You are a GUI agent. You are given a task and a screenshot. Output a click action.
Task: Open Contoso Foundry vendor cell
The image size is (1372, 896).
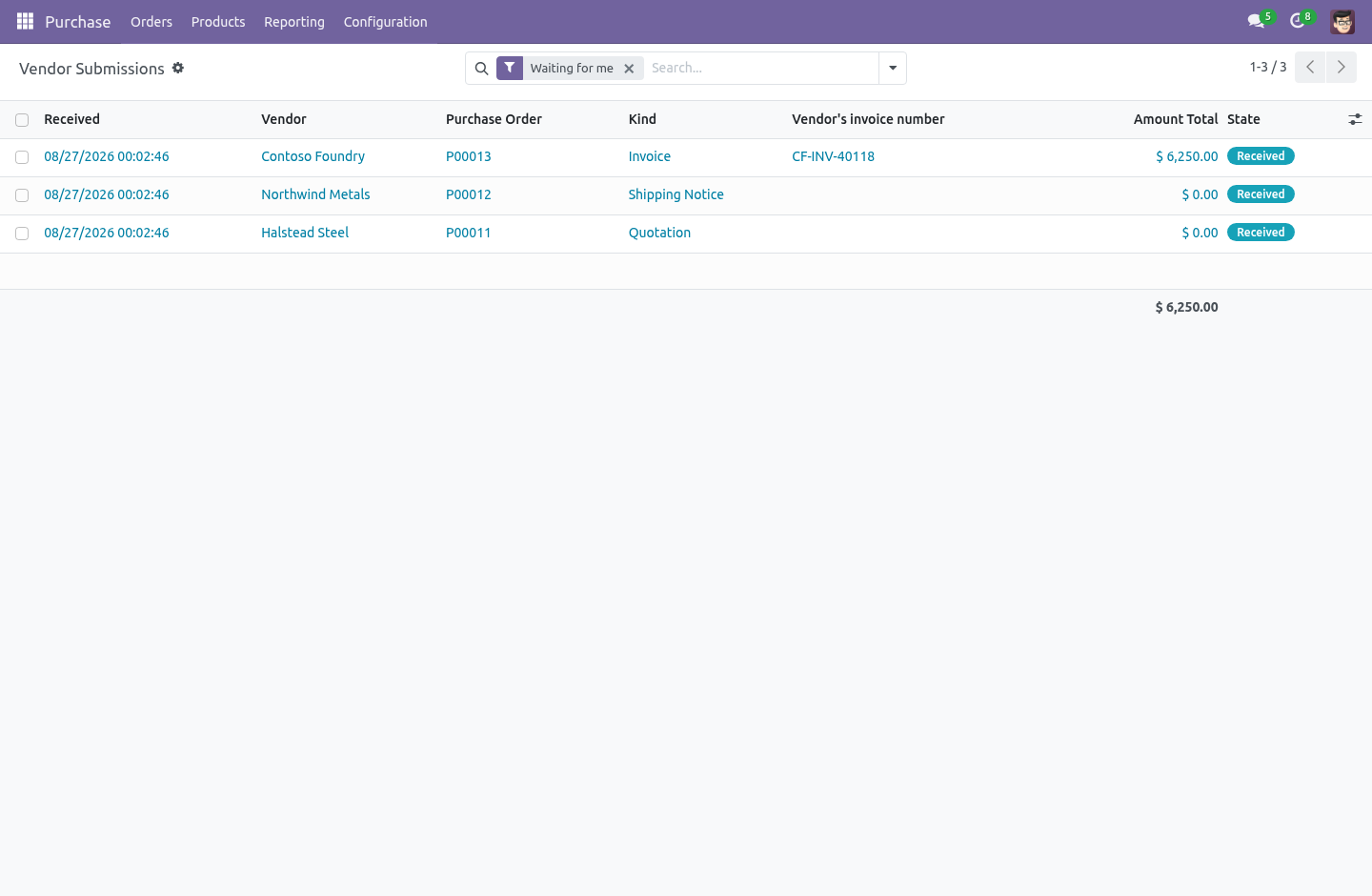(x=313, y=156)
